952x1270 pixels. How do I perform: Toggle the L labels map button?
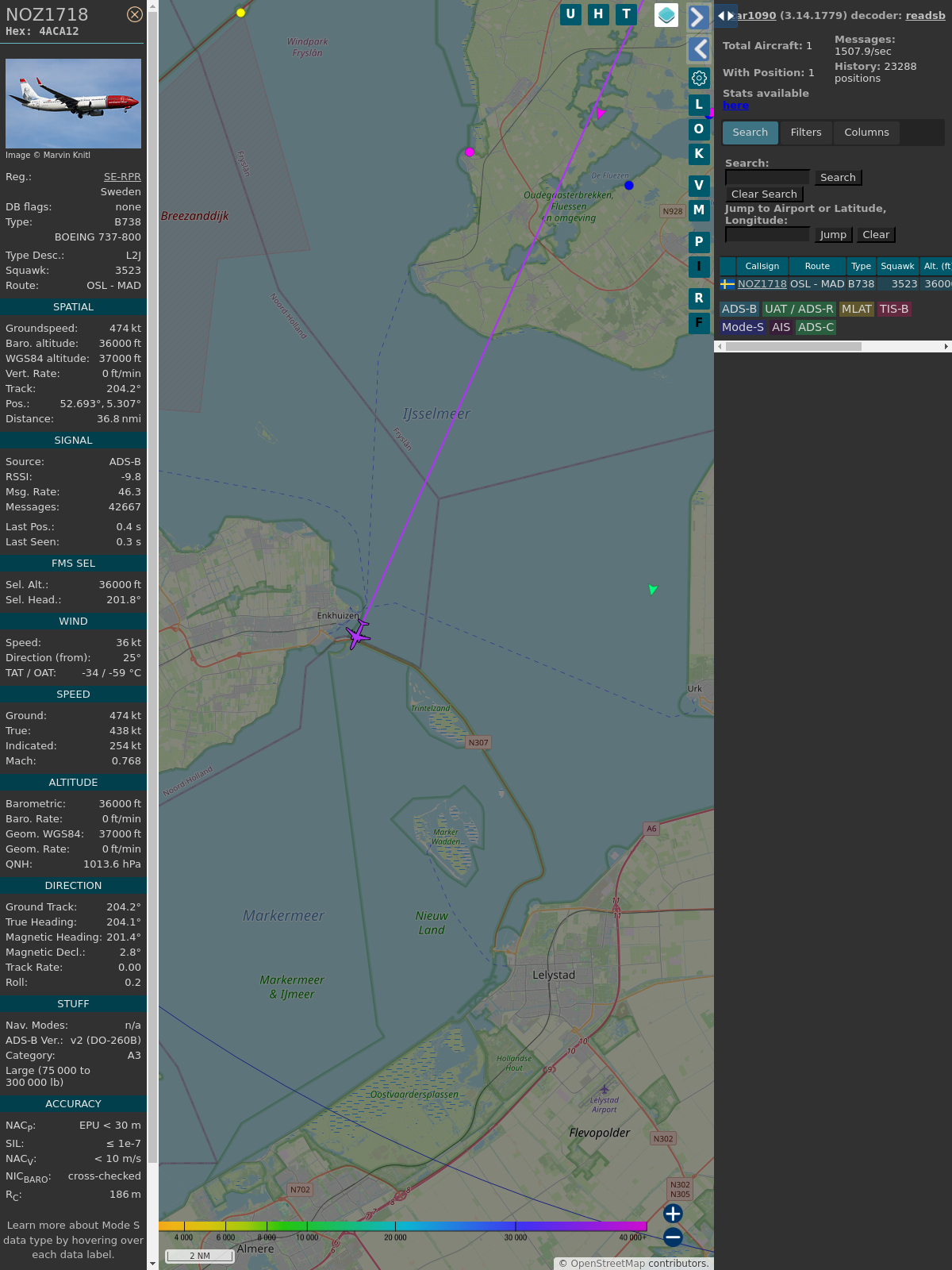(699, 105)
